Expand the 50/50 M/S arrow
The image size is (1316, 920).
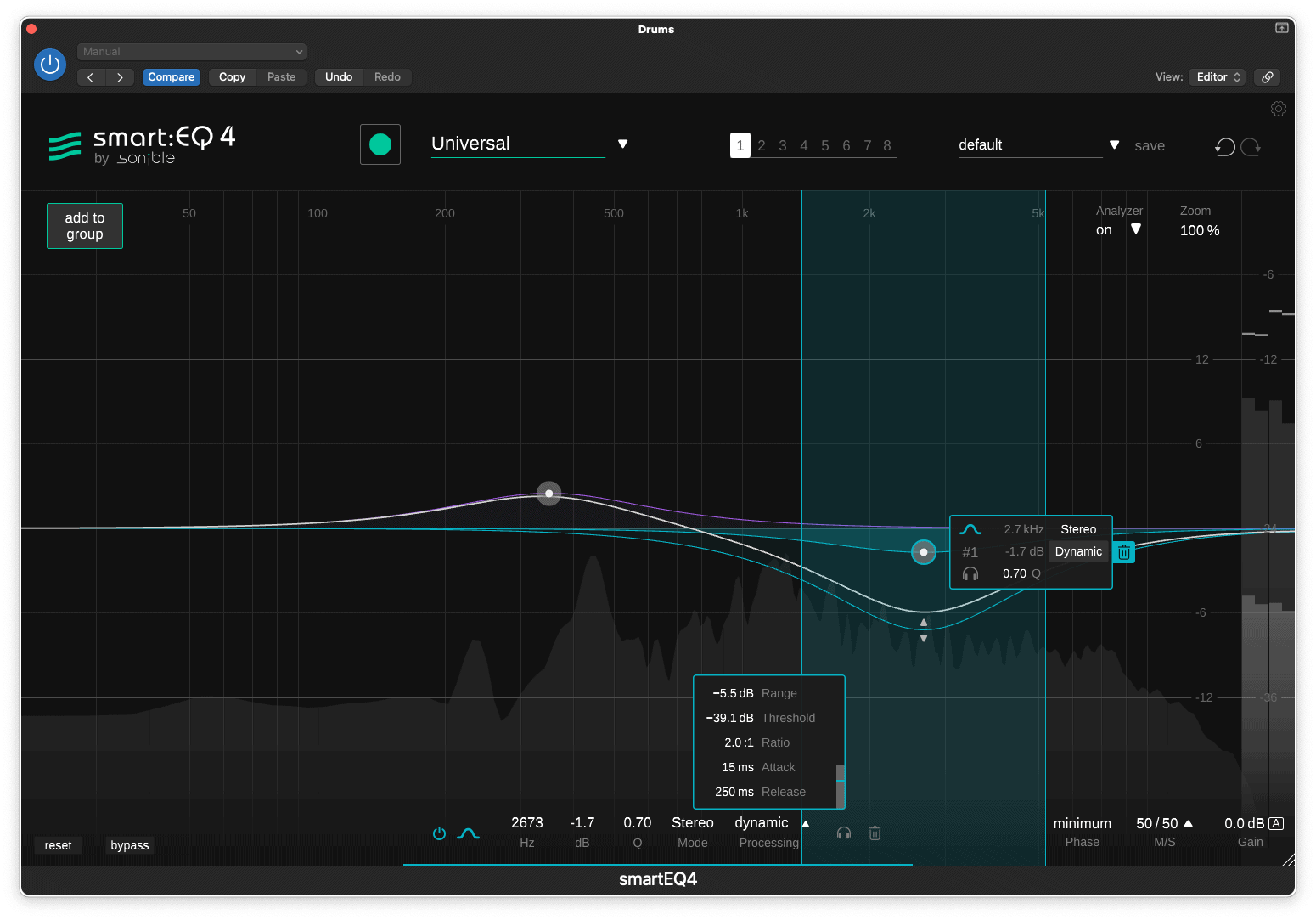1189,823
